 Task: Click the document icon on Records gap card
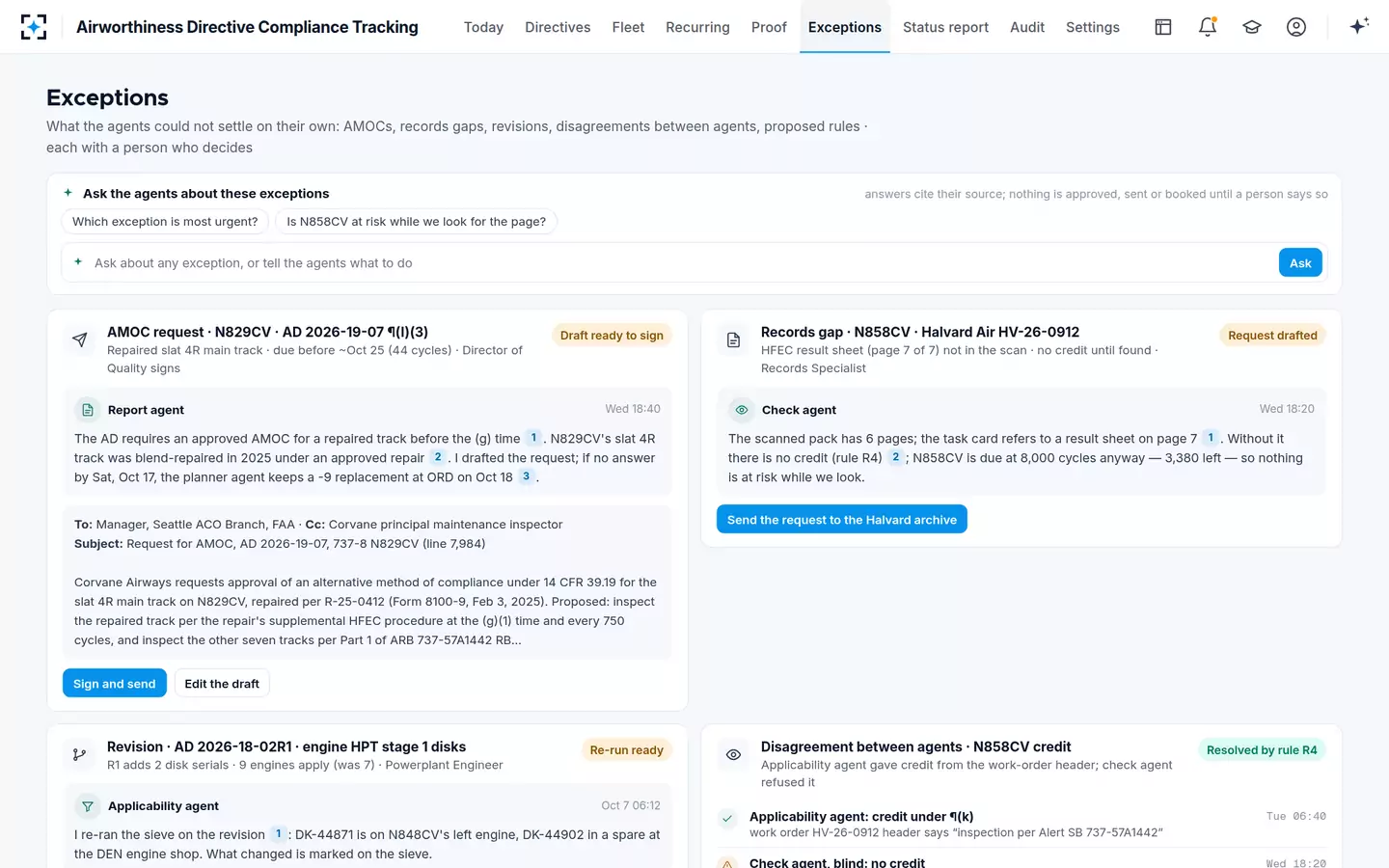click(733, 339)
